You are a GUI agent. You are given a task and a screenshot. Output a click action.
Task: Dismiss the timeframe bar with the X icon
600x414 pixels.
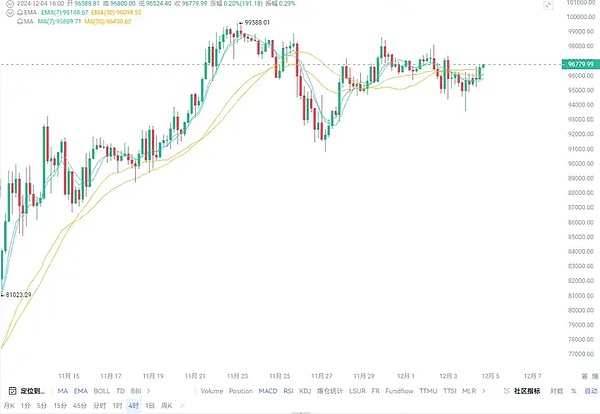tap(182, 405)
